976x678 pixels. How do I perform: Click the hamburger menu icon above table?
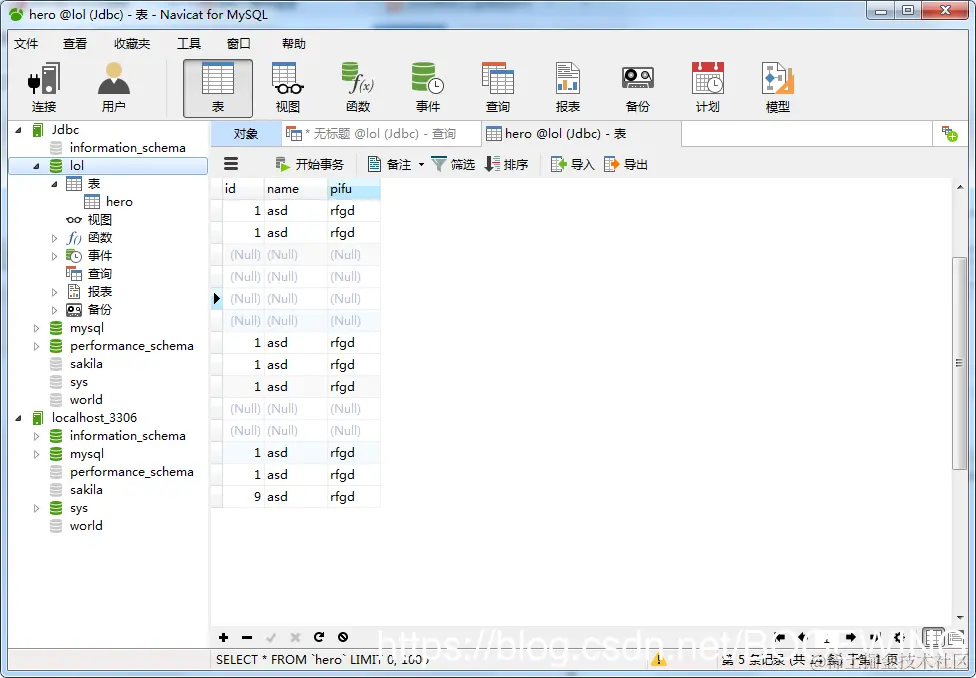(231, 164)
